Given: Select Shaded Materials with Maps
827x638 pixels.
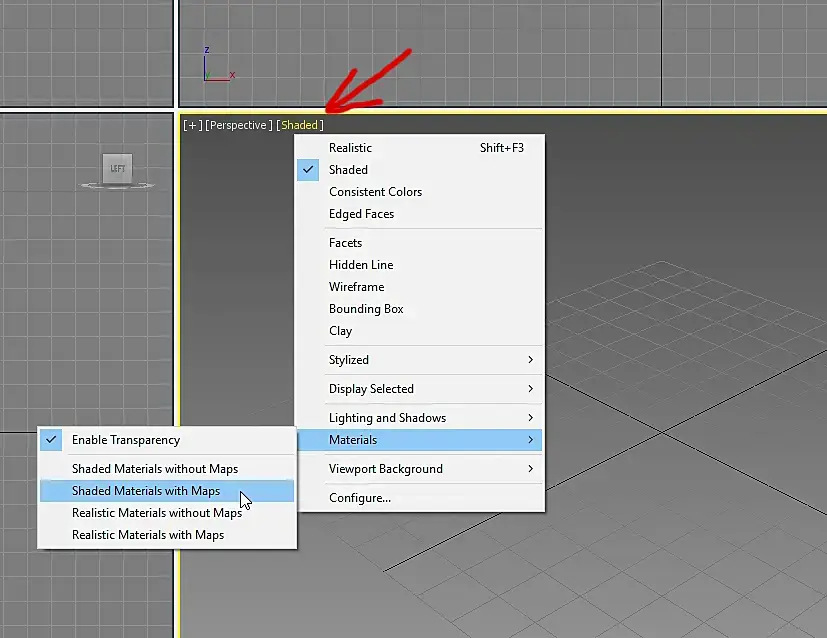Looking at the screenshot, I should coord(167,491).
